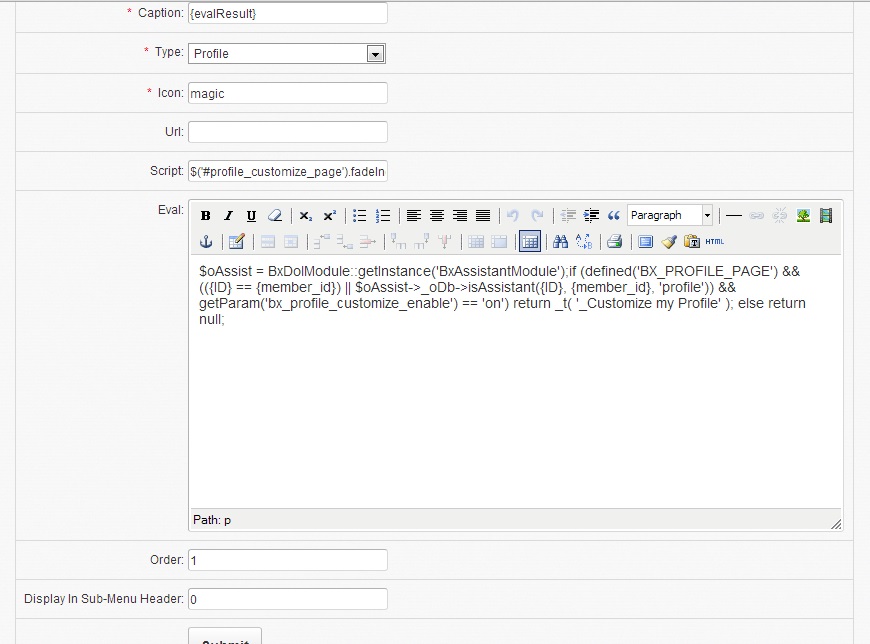Insert an anchor with the anchor icon

click(206, 242)
